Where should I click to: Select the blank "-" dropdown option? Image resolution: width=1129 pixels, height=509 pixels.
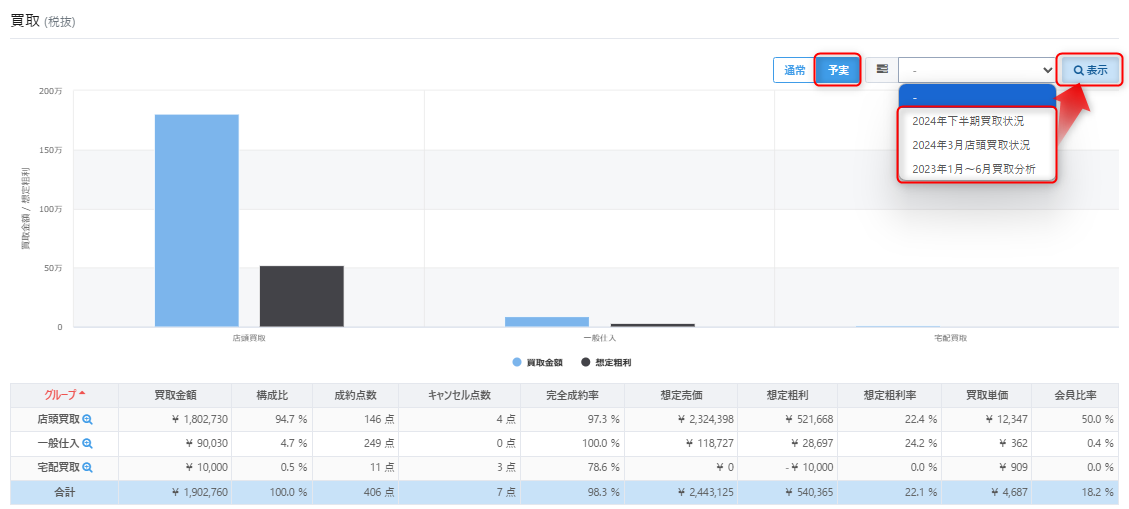click(976, 97)
